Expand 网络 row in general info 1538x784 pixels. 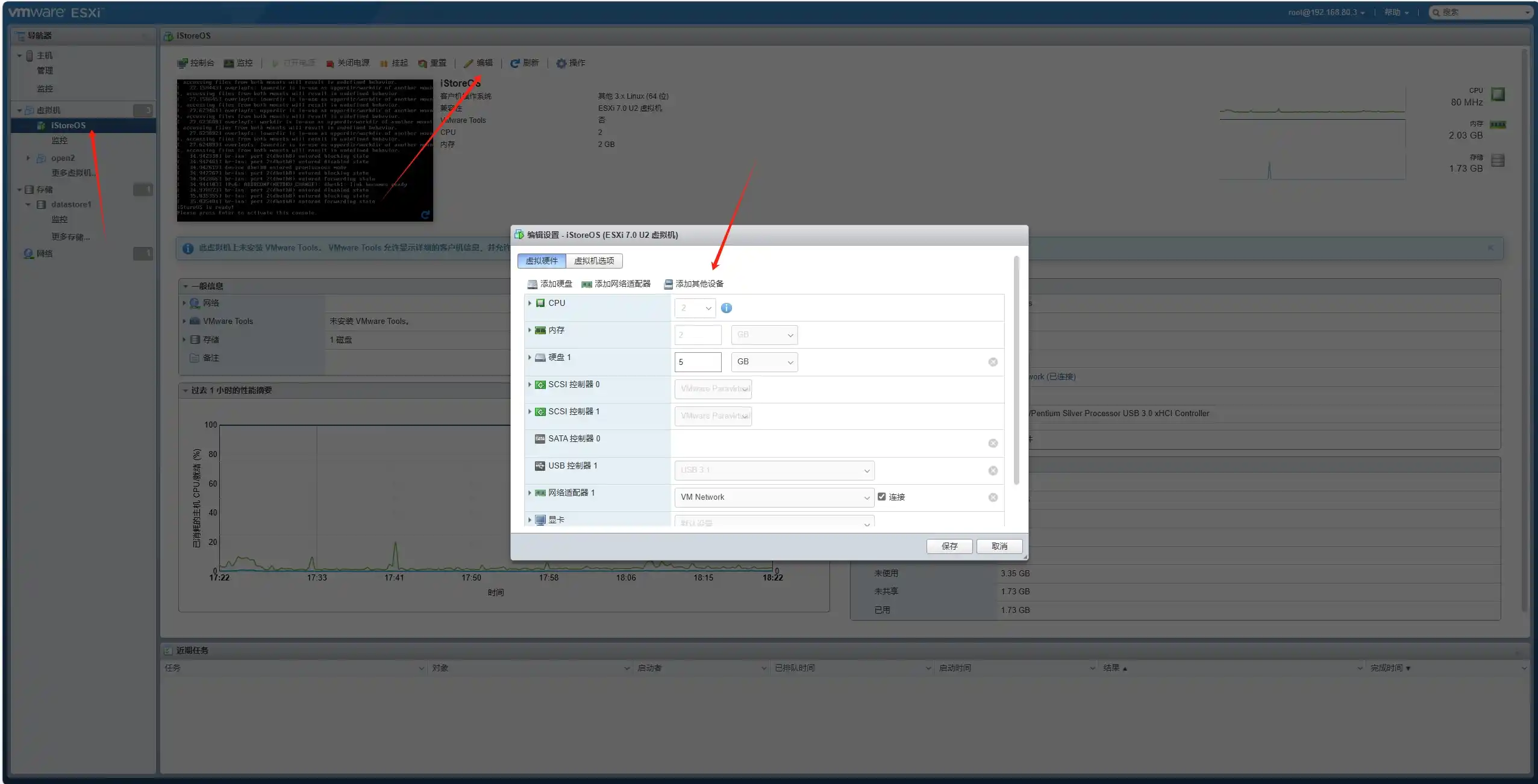(x=184, y=303)
